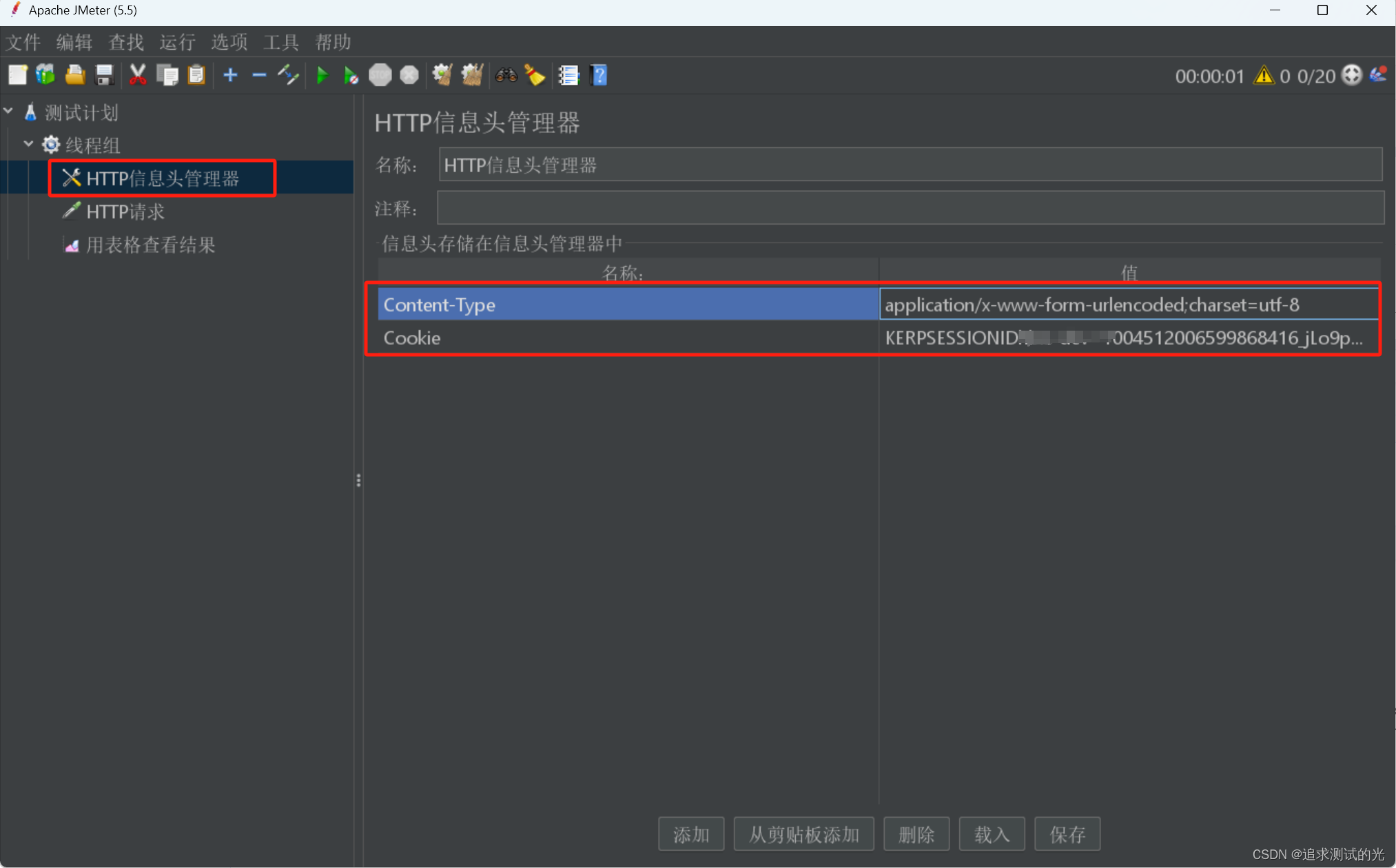Click the 名称 name input field

coord(910,165)
